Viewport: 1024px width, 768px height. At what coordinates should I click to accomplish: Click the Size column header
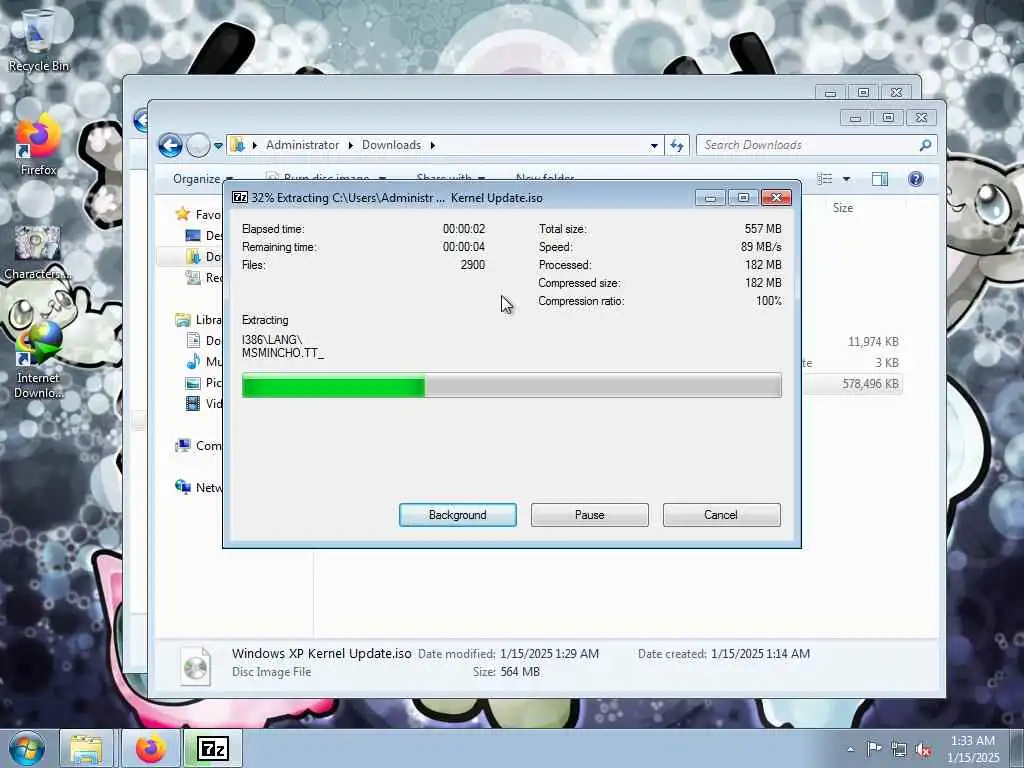[842, 208]
